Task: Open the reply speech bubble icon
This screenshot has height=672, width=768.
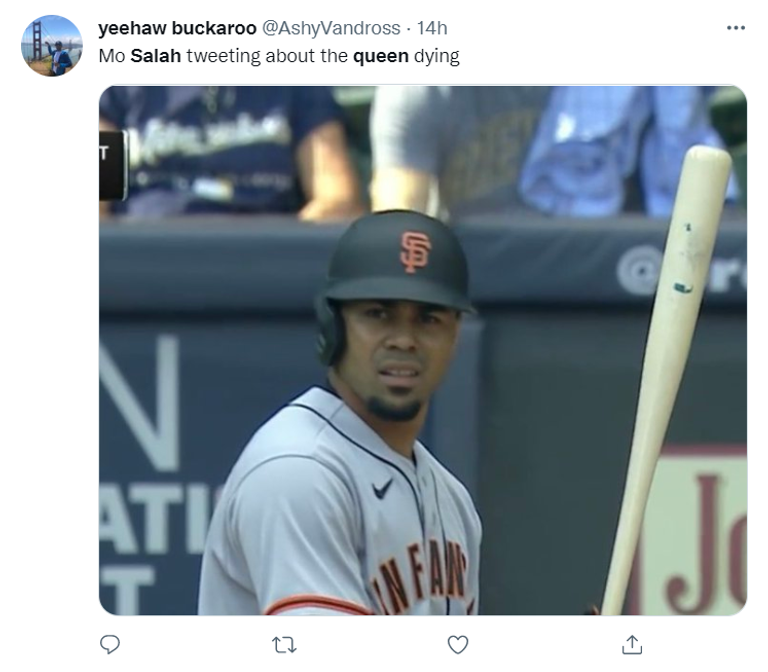Action: 110,645
